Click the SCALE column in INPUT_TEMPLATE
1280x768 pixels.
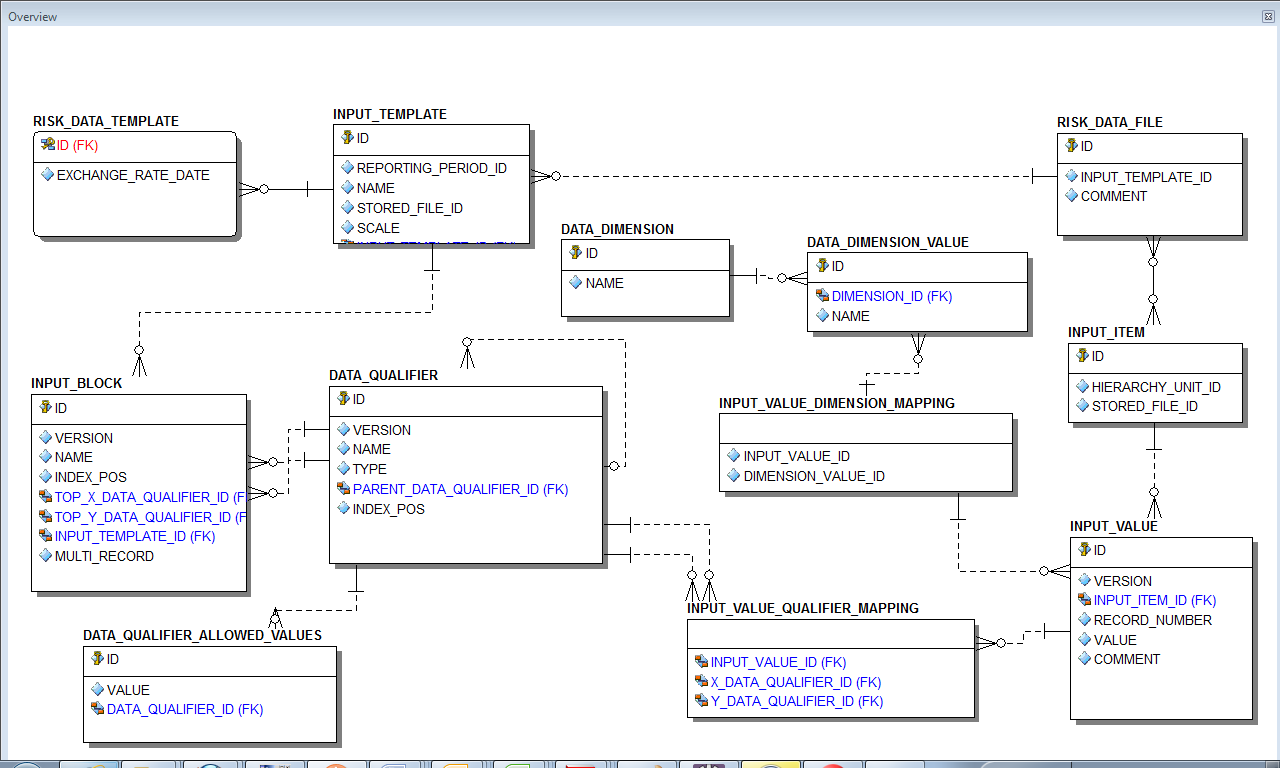coord(378,228)
